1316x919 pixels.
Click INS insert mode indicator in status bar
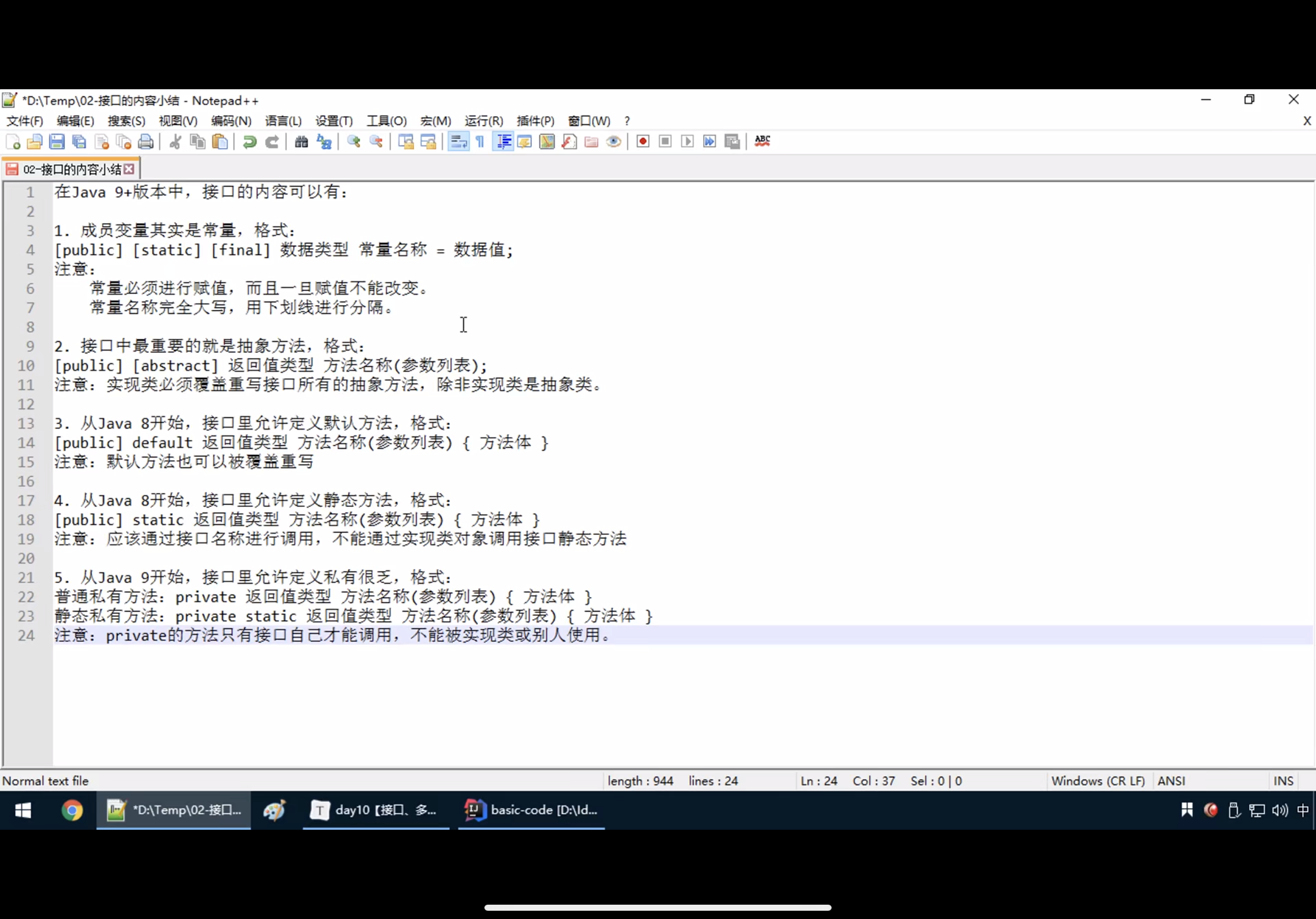pos(1283,781)
